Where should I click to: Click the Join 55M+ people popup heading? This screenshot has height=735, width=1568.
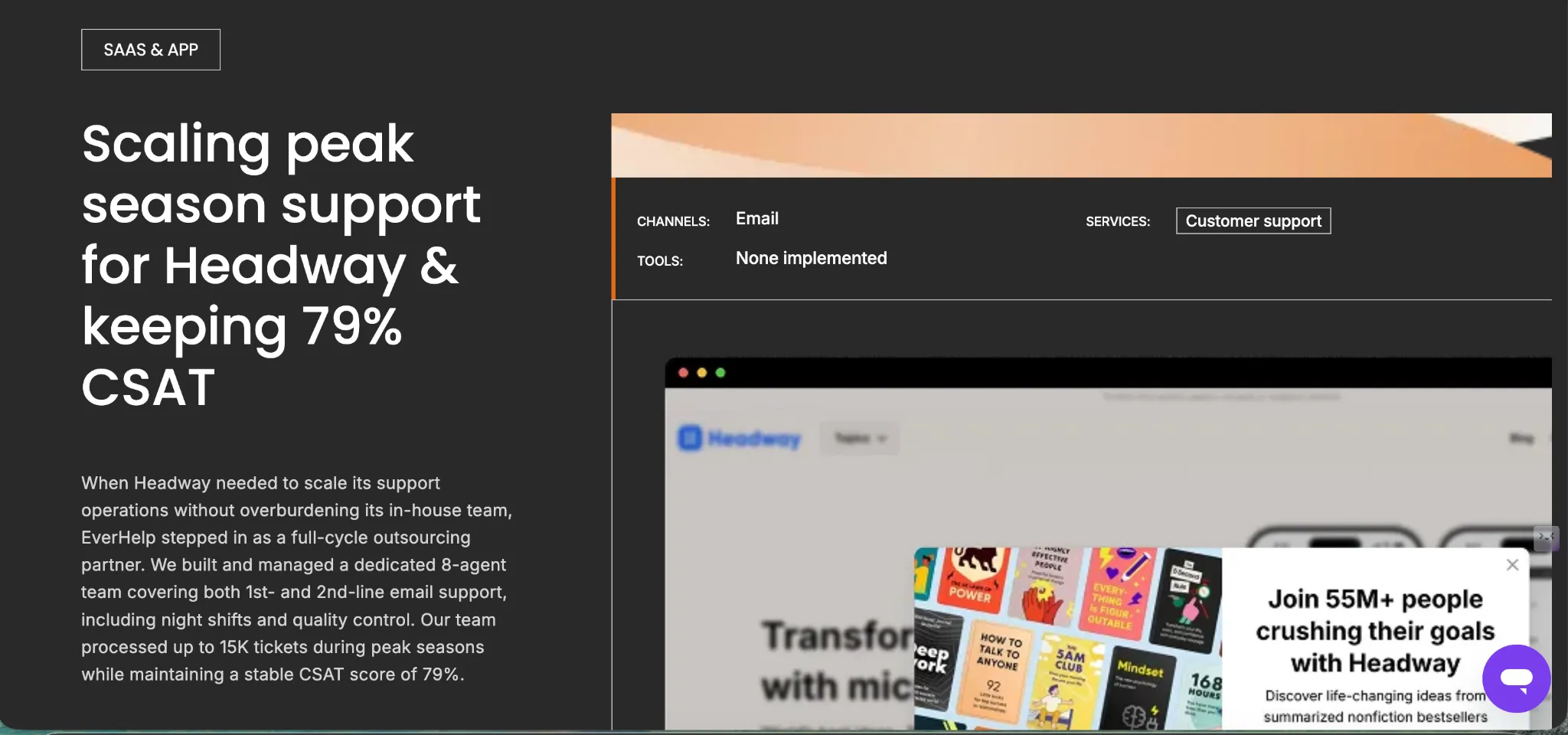pyautogui.click(x=1375, y=631)
